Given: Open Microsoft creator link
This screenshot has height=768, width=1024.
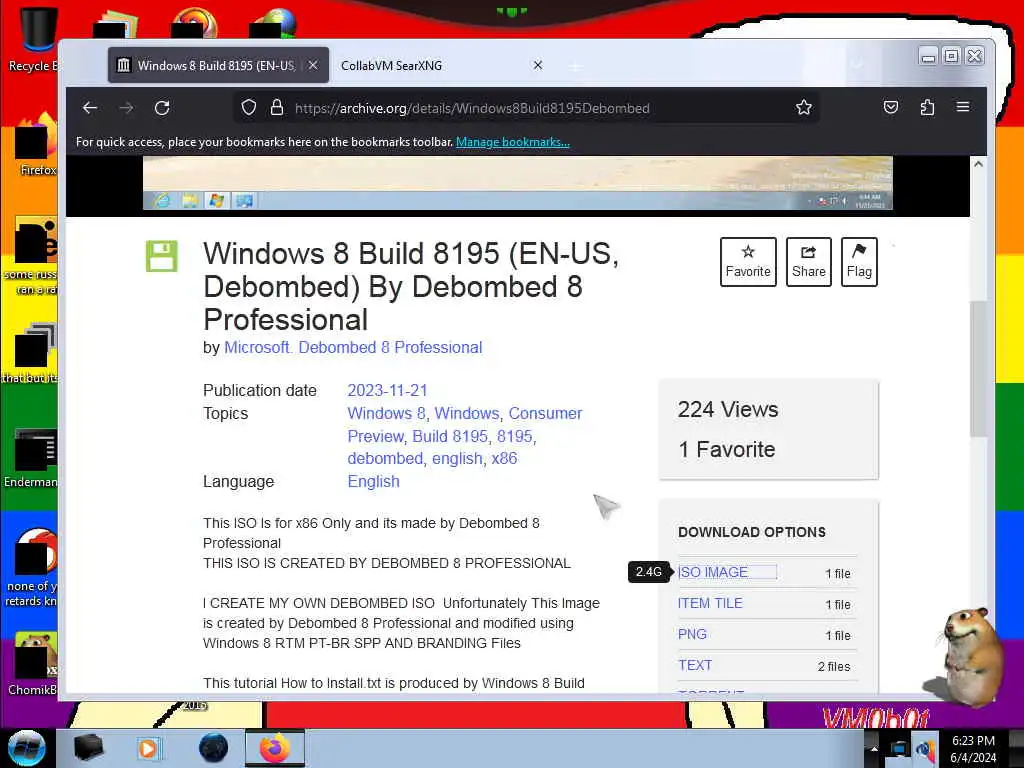Looking at the screenshot, I should click(257, 347).
